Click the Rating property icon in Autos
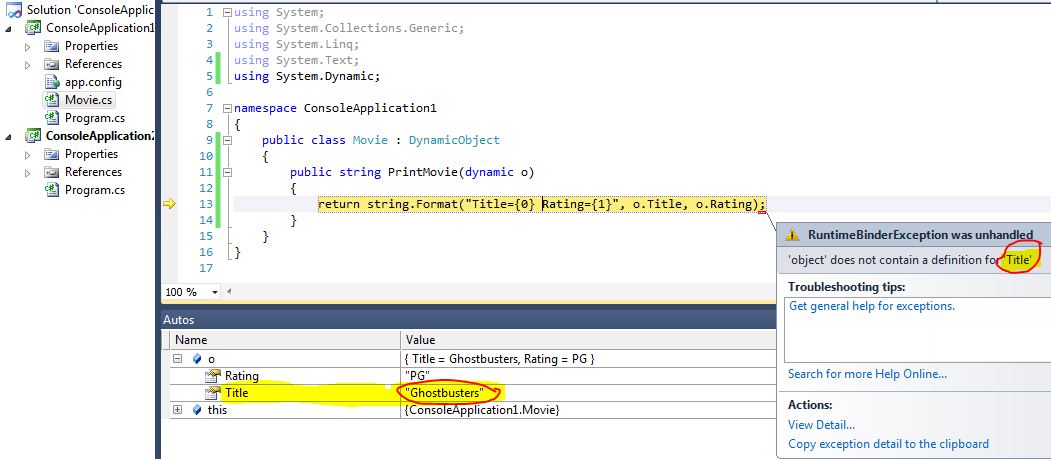This screenshot has width=1051, height=459. tap(212, 376)
